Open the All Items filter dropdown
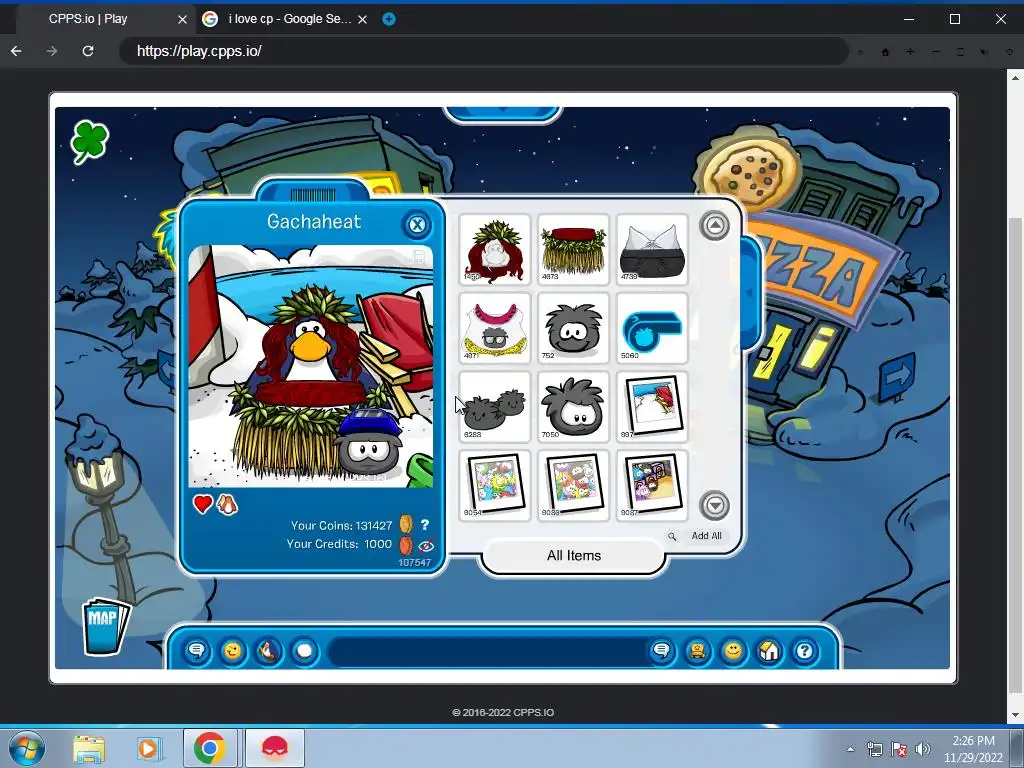This screenshot has width=1024, height=768. [573, 556]
